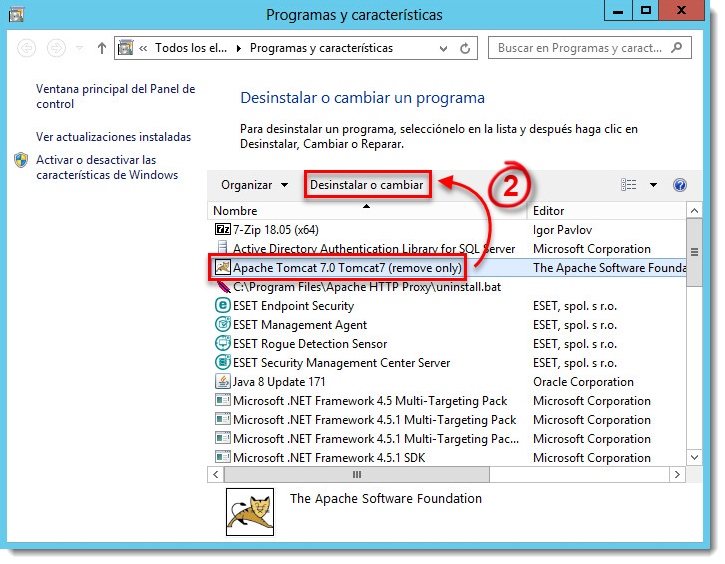Click the Active Directory Authentication Library icon
The width and height of the screenshot is (725, 564).
[x=222, y=248]
